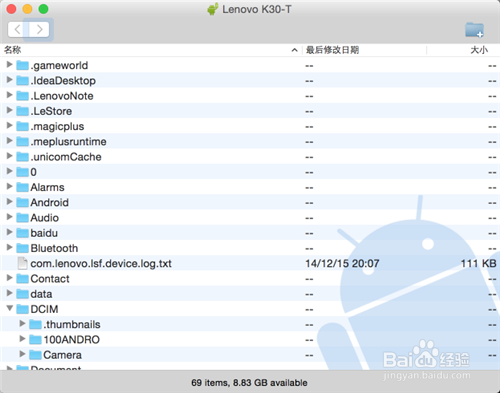Expand the .gameworld folder

10,64
